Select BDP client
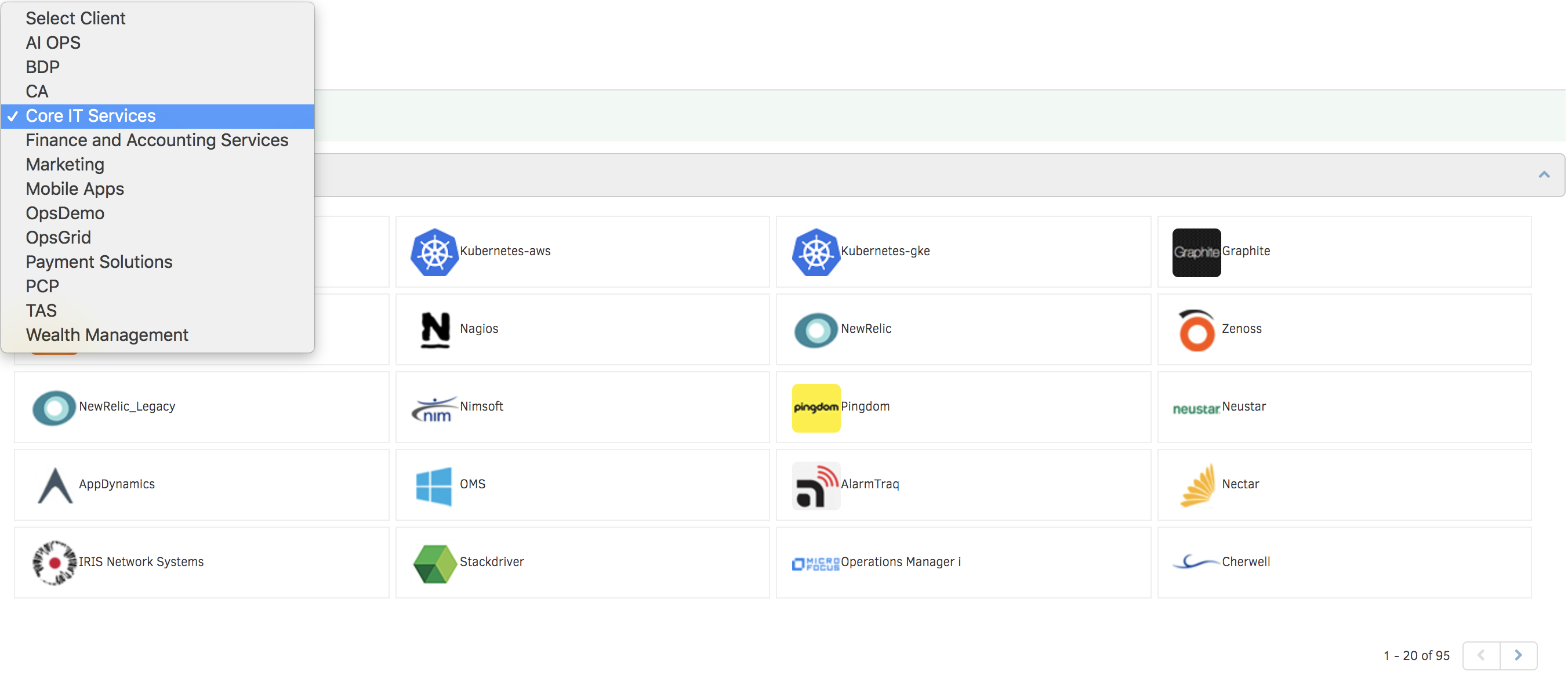1568x682 pixels. 158,67
